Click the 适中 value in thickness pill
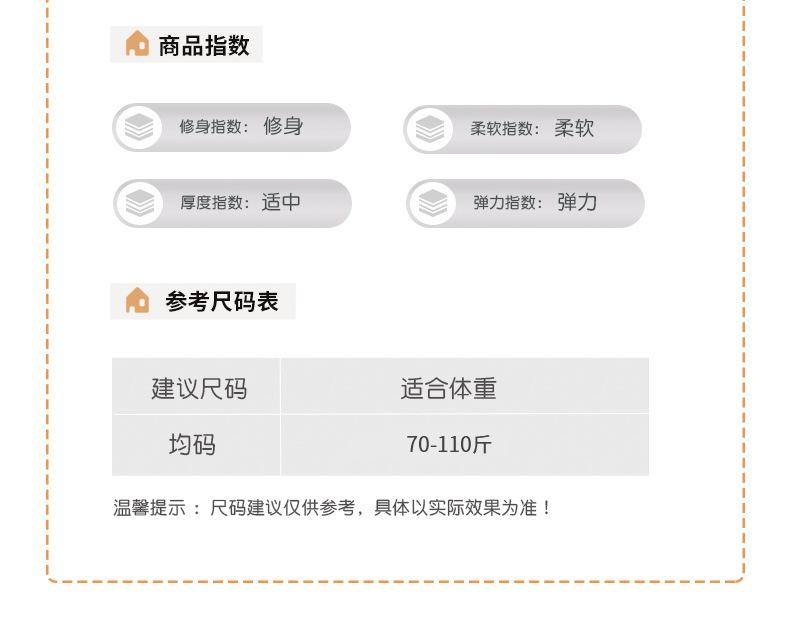The width and height of the screenshot is (790, 639). pyautogui.click(x=281, y=202)
